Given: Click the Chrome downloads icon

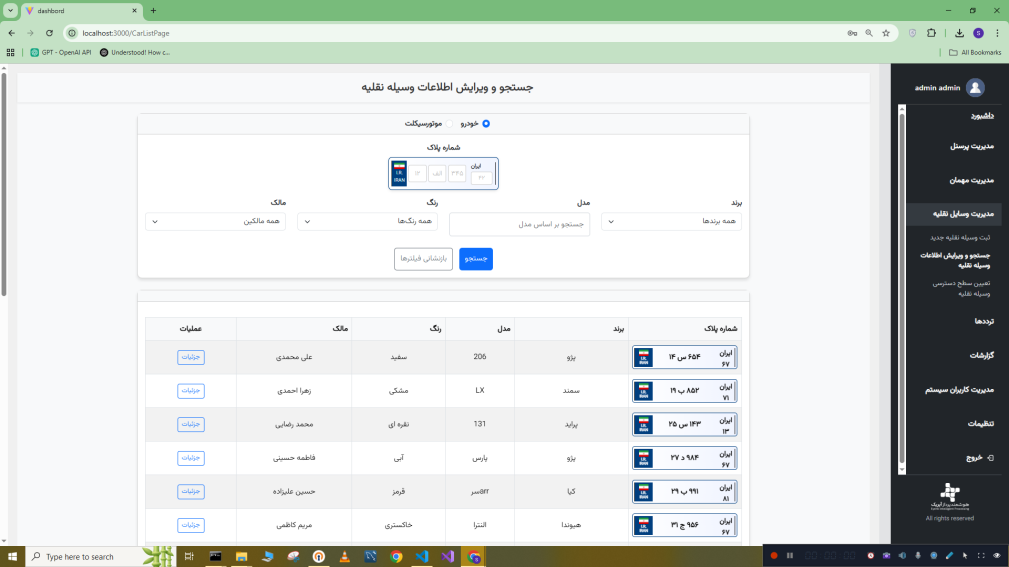Looking at the screenshot, I should (x=959, y=33).
